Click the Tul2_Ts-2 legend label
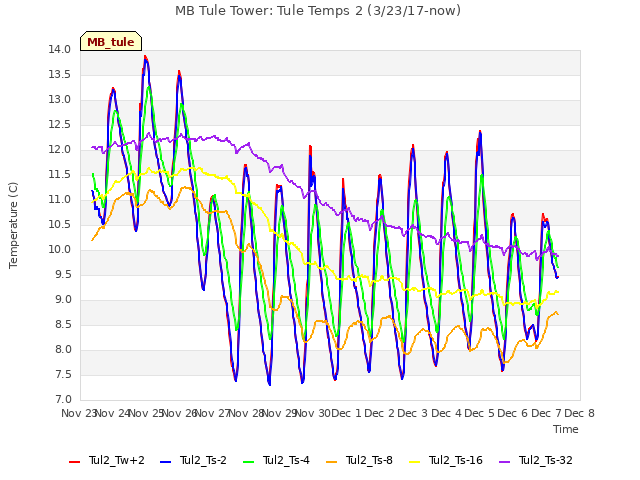 203,460
